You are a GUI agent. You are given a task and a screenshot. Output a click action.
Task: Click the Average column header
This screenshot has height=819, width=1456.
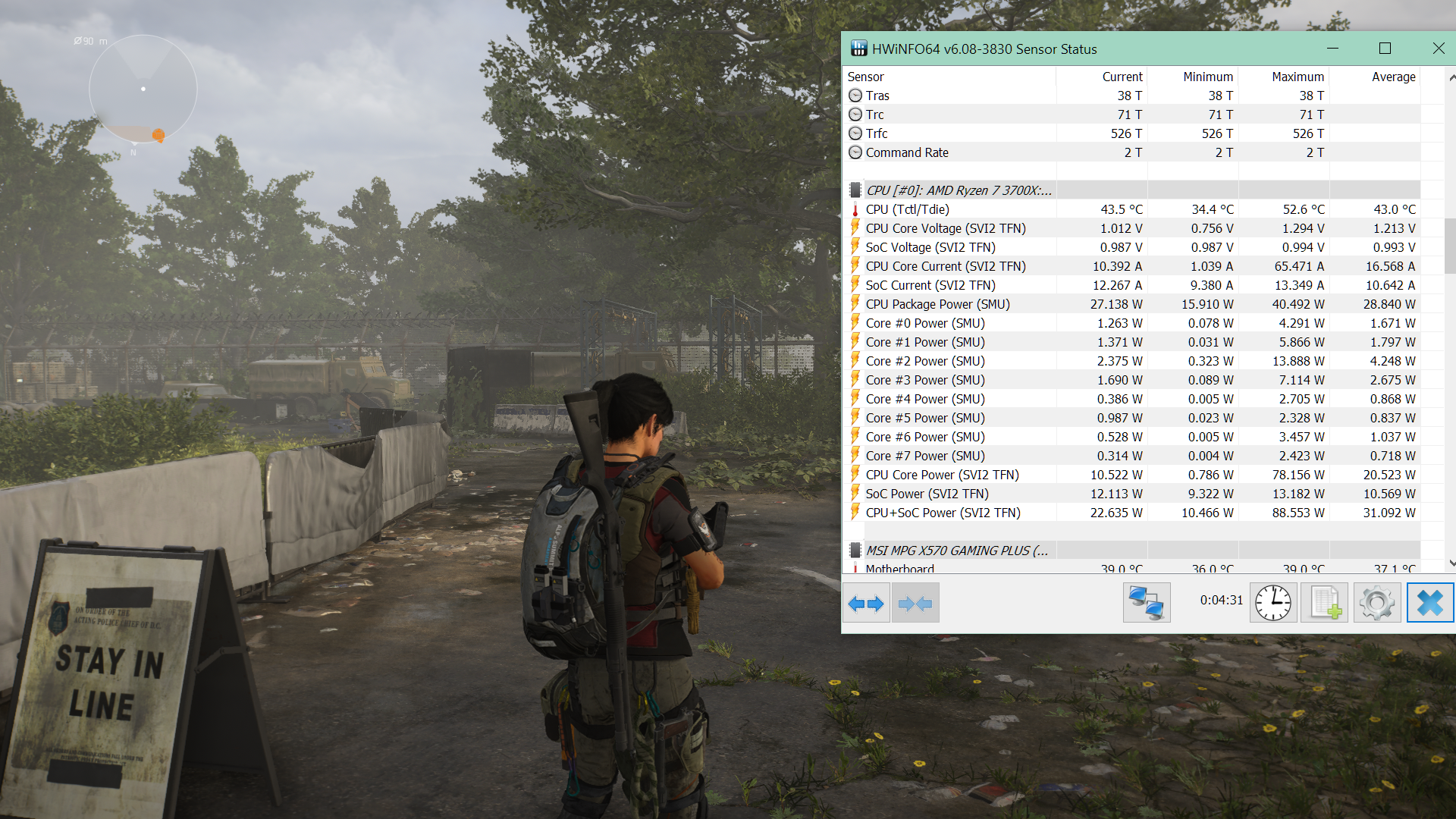(1392, 77)
